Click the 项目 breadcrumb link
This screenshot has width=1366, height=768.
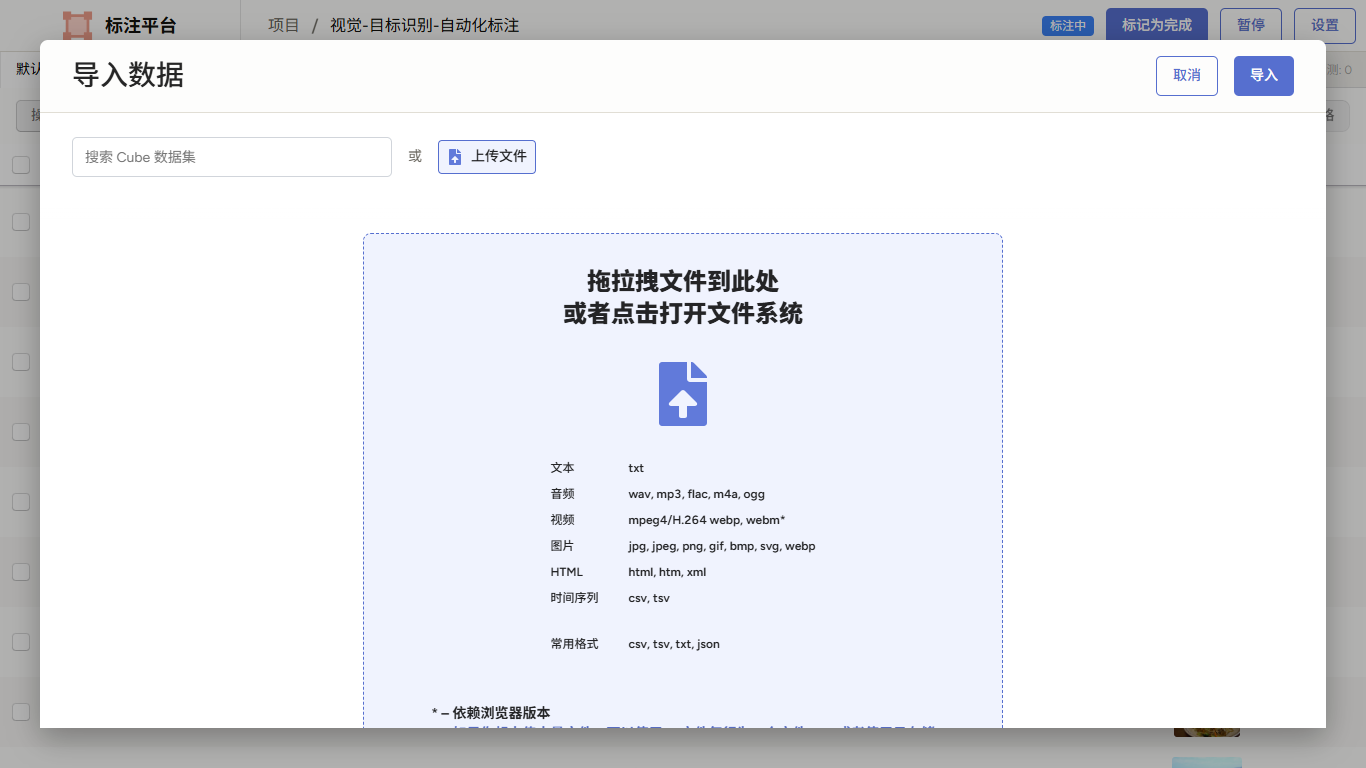coord(284,25)
